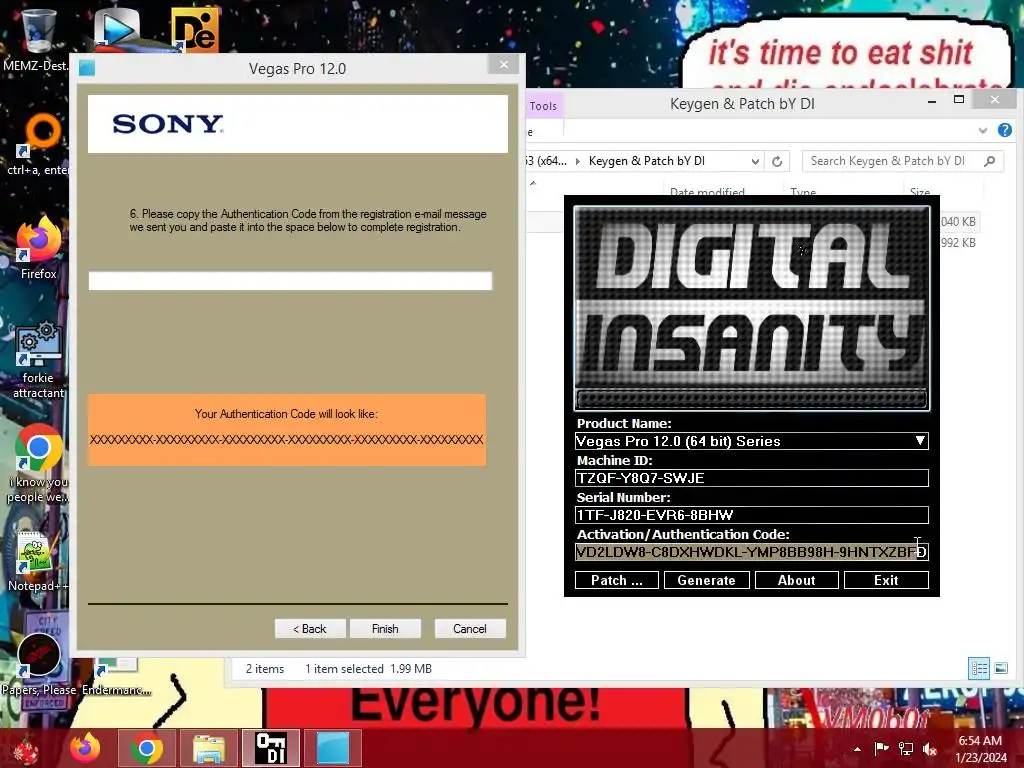Click Keygen & Patch bY DI breadcrumb
The image size is (1024, 768).
[x=647, y=161]
